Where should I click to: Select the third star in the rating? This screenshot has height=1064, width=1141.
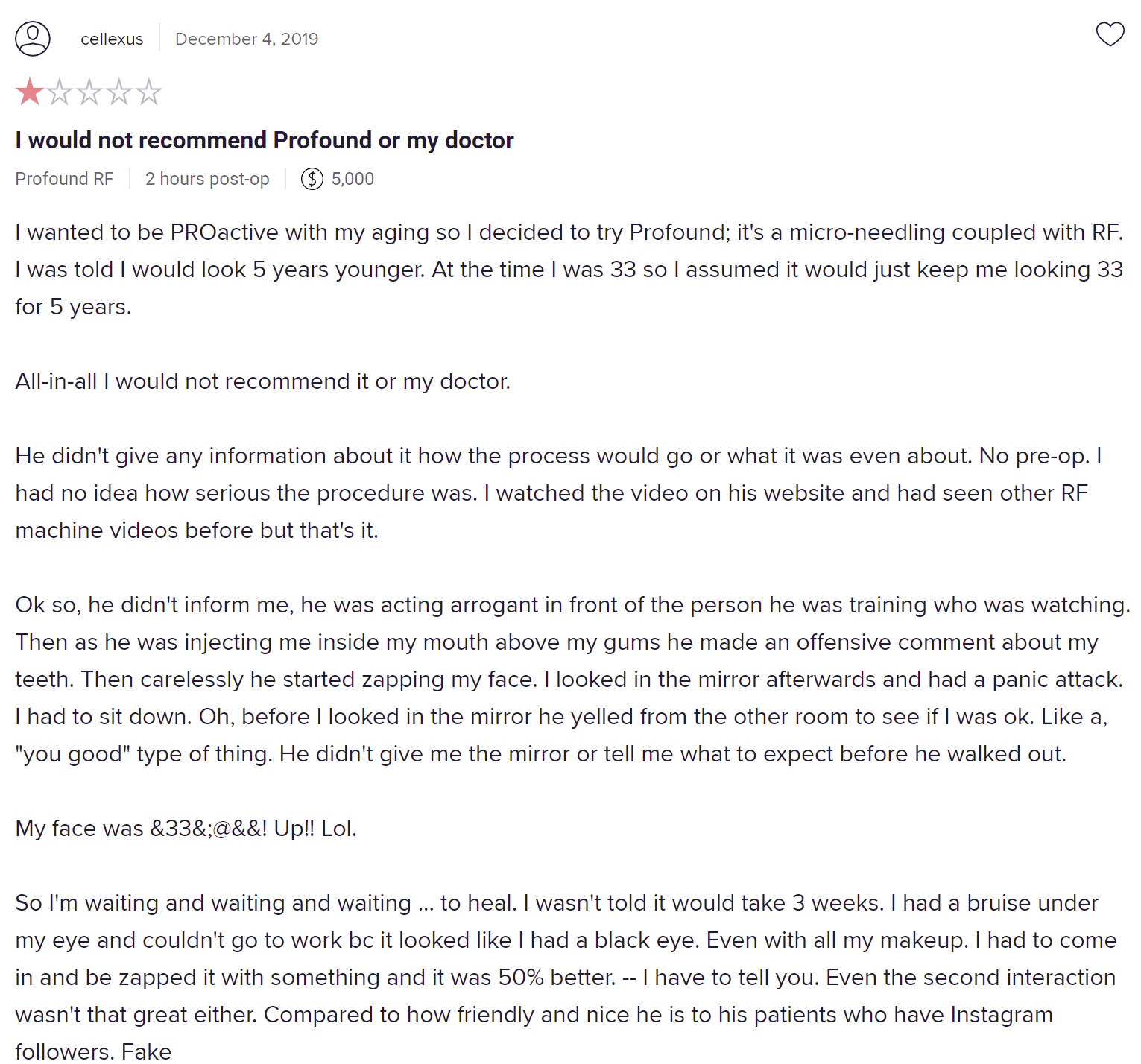(x=89, y=92)
